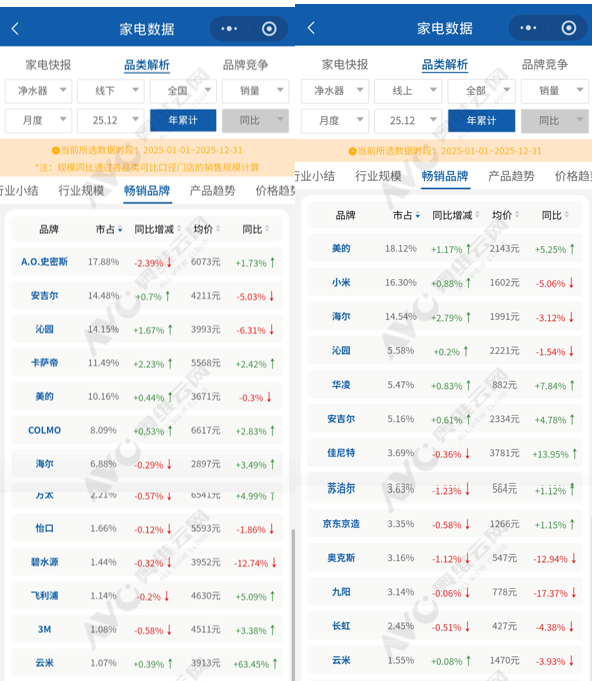The height and width of the screenshot is (681, 592).
Task: Open A.O.史密斯 brand link
Action: coord(44,262)
